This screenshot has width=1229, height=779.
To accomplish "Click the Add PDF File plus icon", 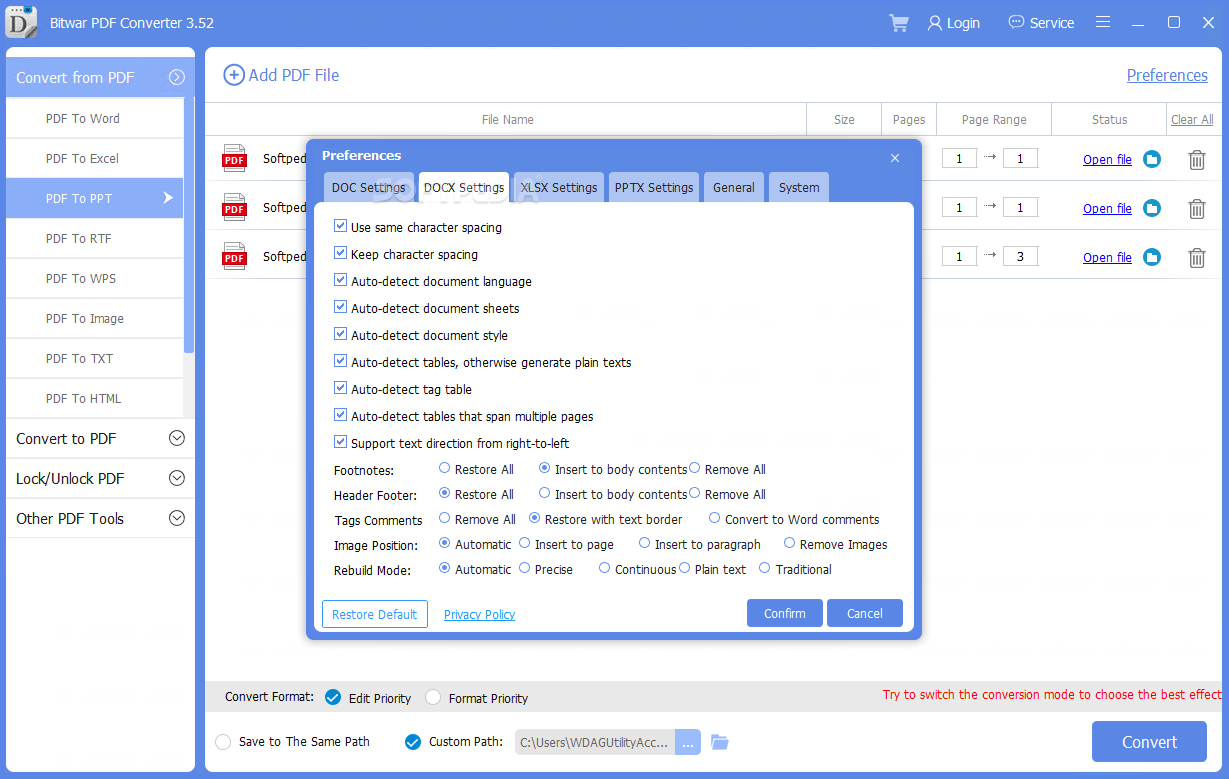I will coord(233,75).
